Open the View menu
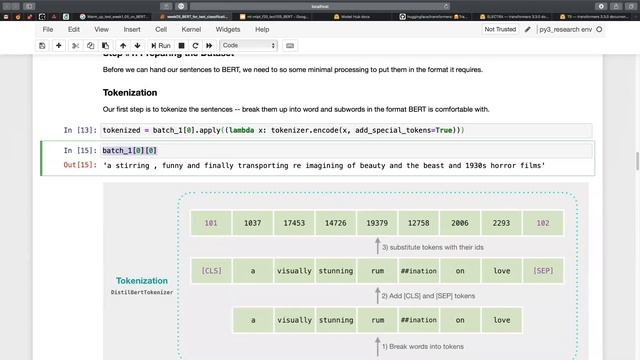640x360 pixels. point(102,29)
